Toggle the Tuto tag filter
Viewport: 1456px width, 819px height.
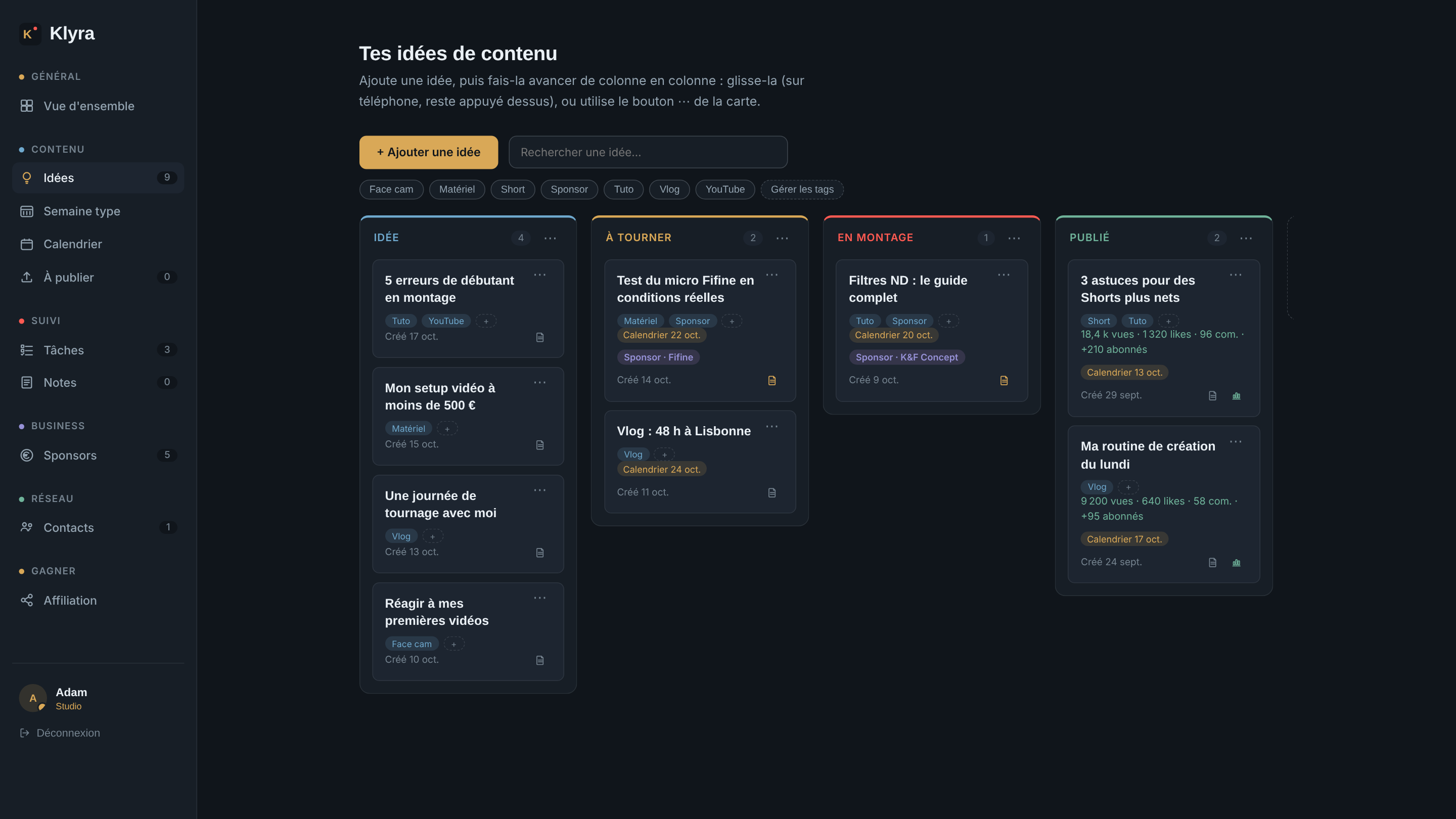tap(623, 190)
